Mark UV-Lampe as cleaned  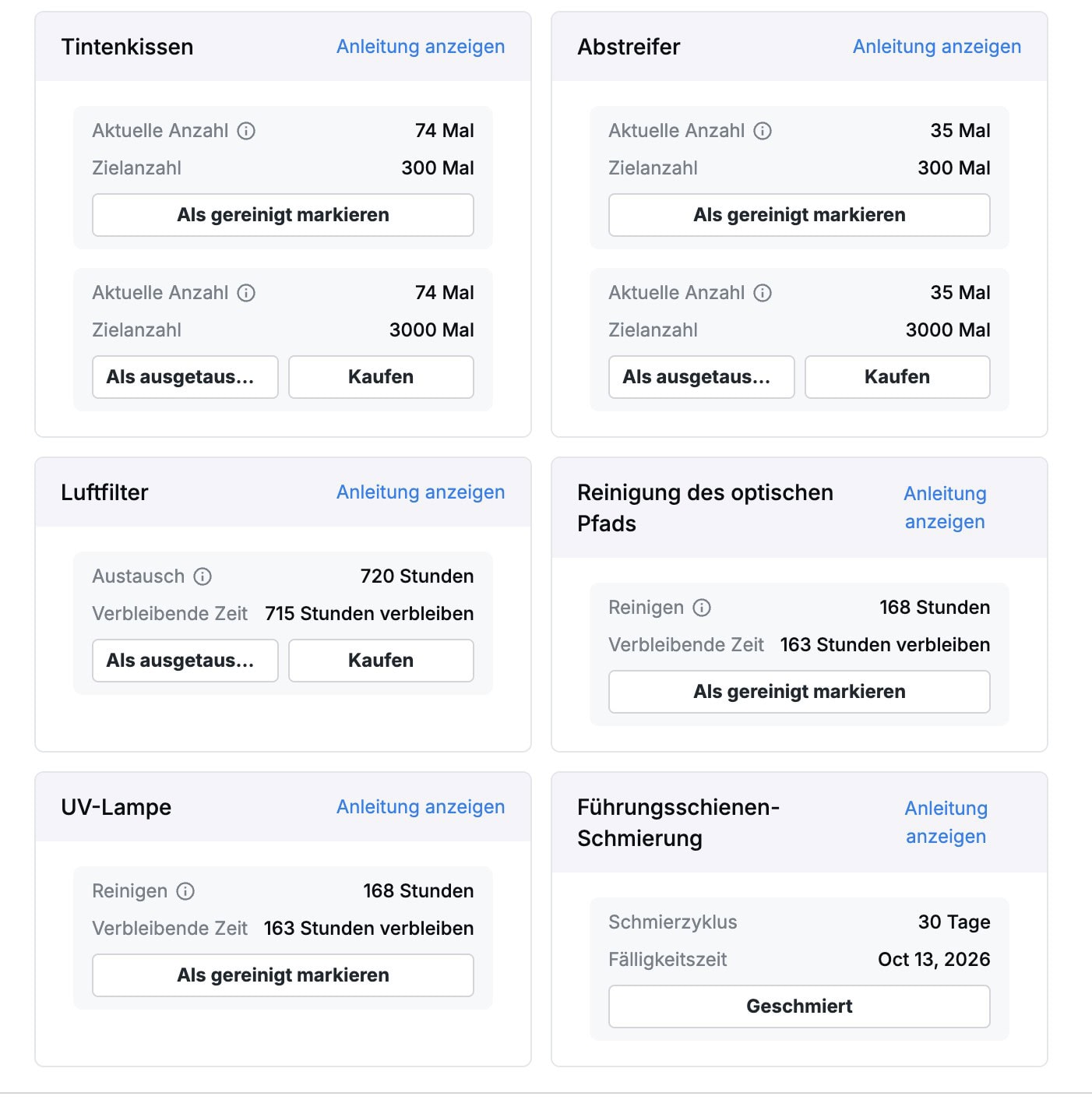coord(283,975)
